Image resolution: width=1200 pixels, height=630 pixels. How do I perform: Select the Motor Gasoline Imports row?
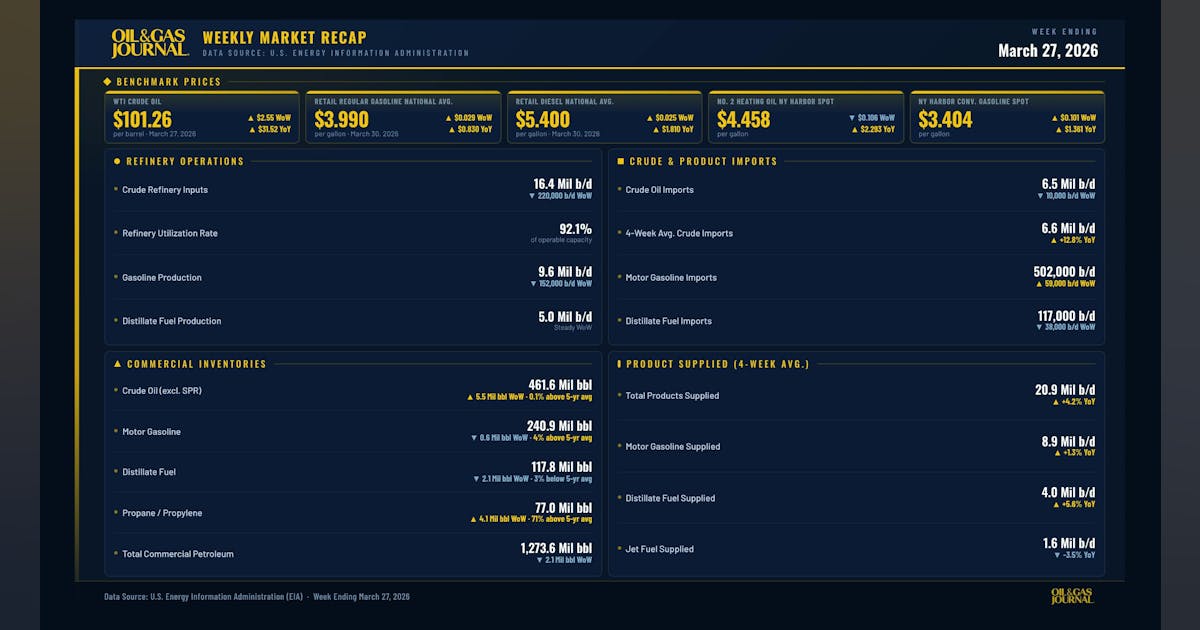(856, 277)
